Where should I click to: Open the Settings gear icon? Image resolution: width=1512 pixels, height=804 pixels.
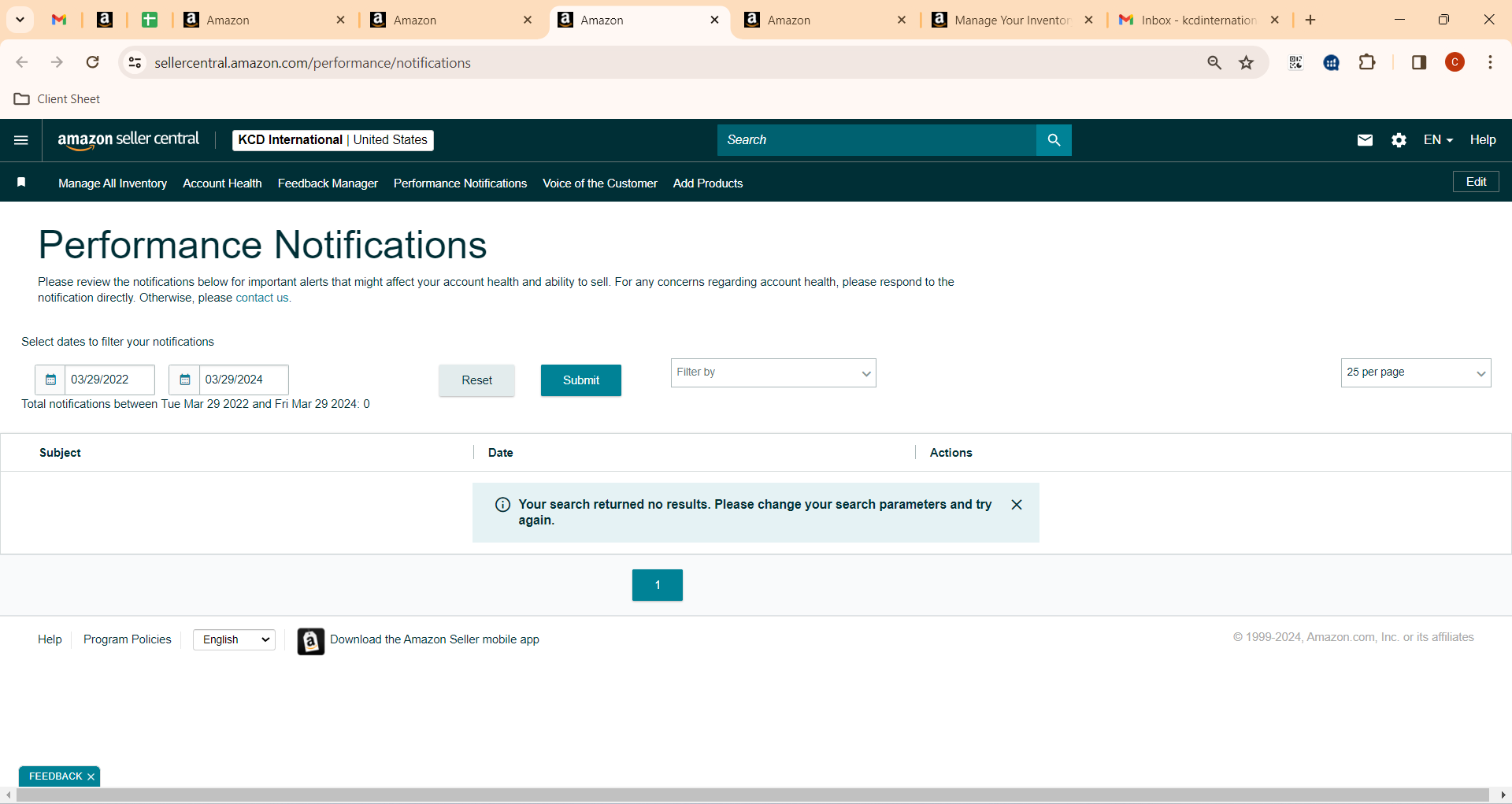pyautogui.click(x=1399, y=140)
